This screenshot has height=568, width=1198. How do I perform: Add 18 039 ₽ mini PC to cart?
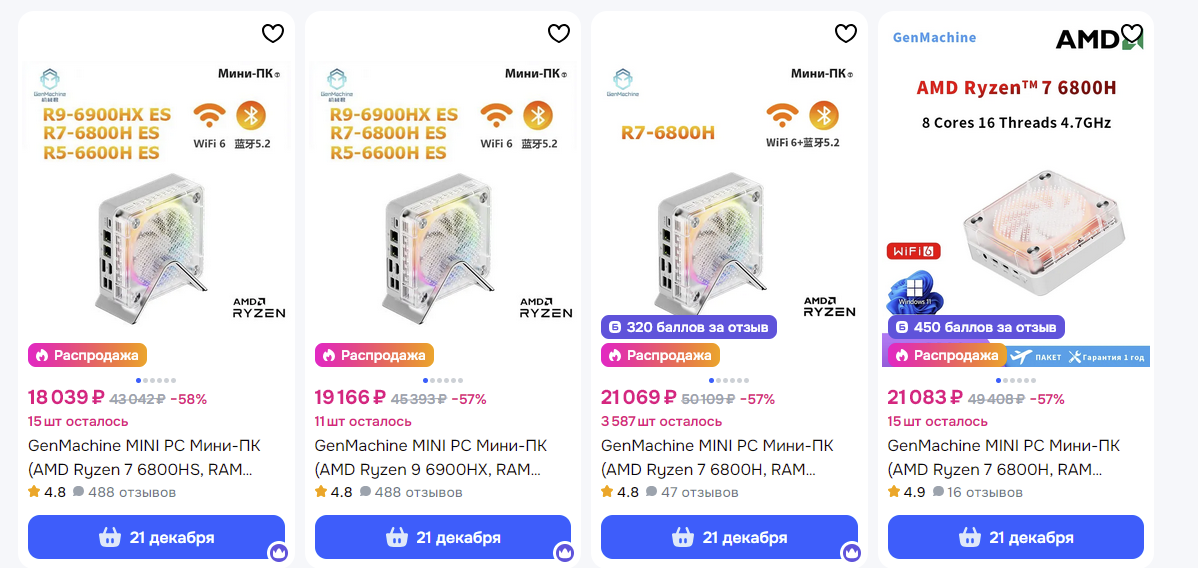(156, 537)
